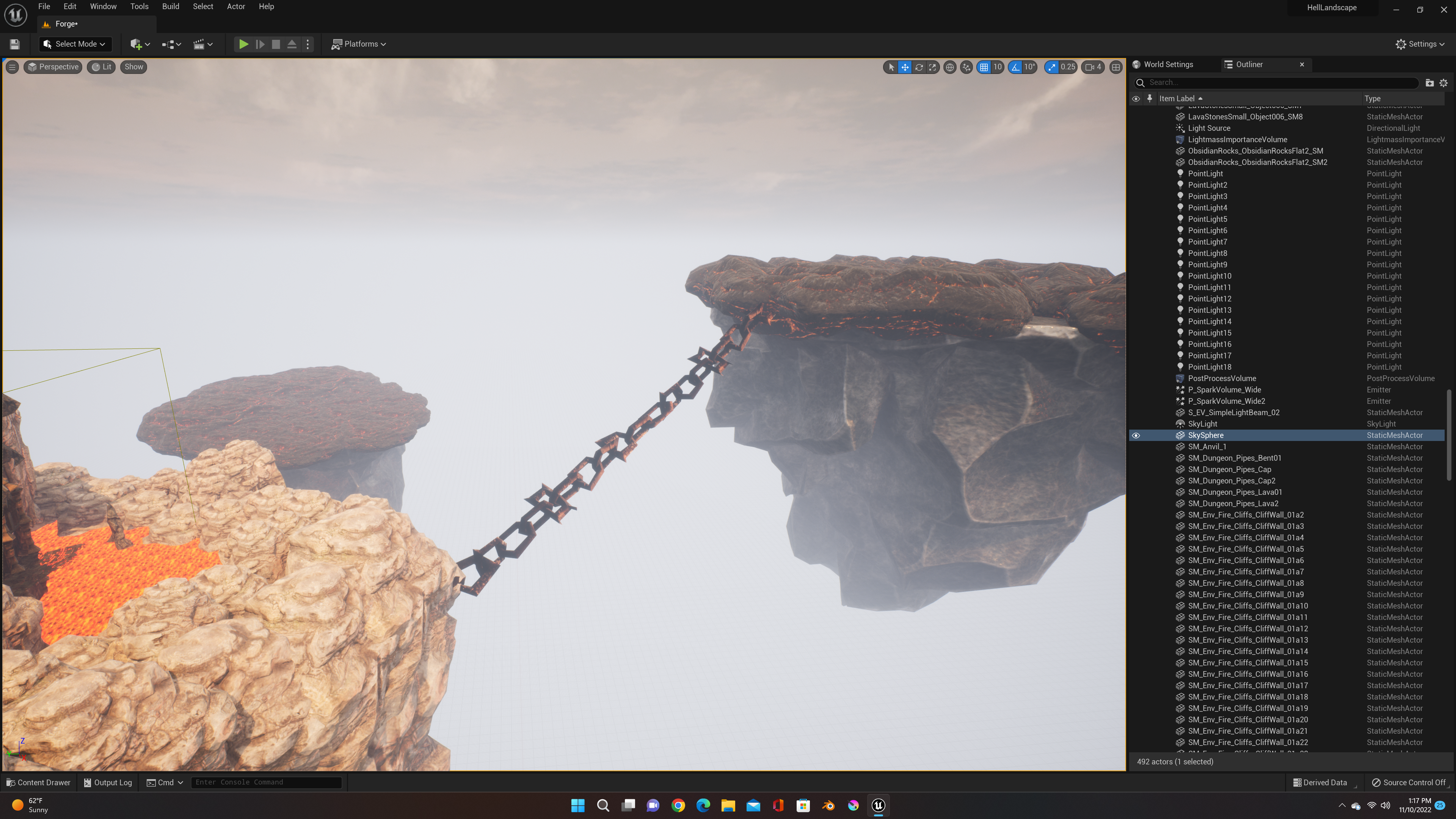Open the Tools menu
This screenshot has width=1456, height=819.
click(x=139, y=7)
